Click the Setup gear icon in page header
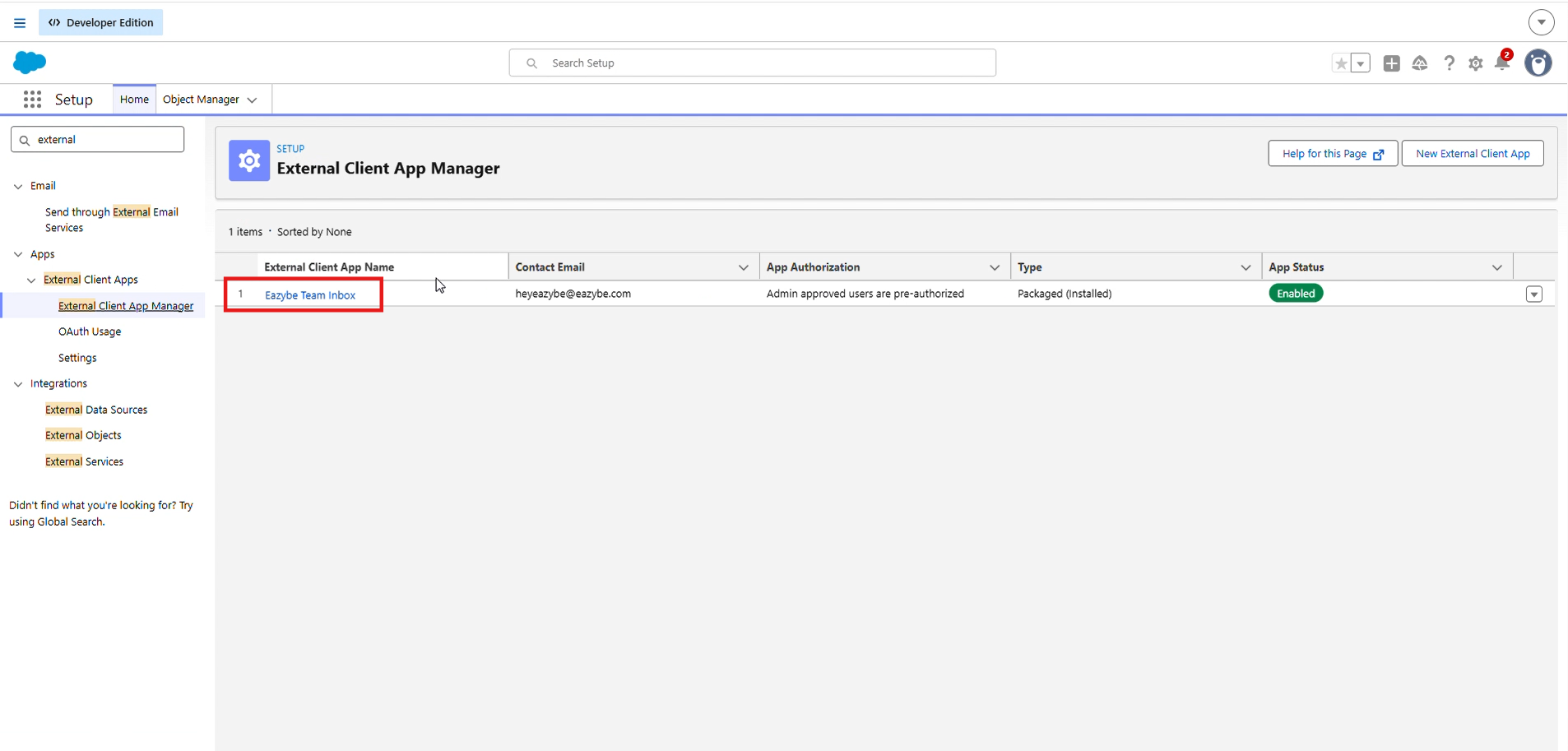 click(x=249, y=160)
